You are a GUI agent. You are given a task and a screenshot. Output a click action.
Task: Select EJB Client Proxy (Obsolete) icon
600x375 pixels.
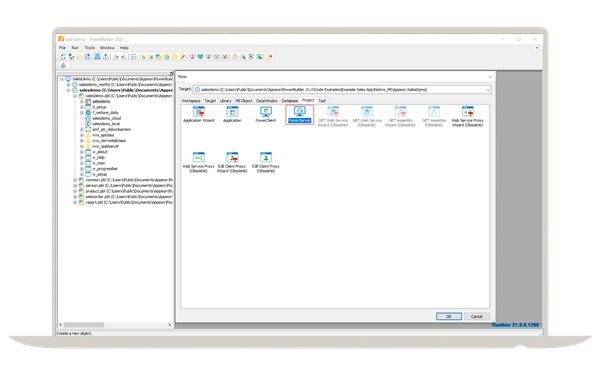(x=266, y=163)
